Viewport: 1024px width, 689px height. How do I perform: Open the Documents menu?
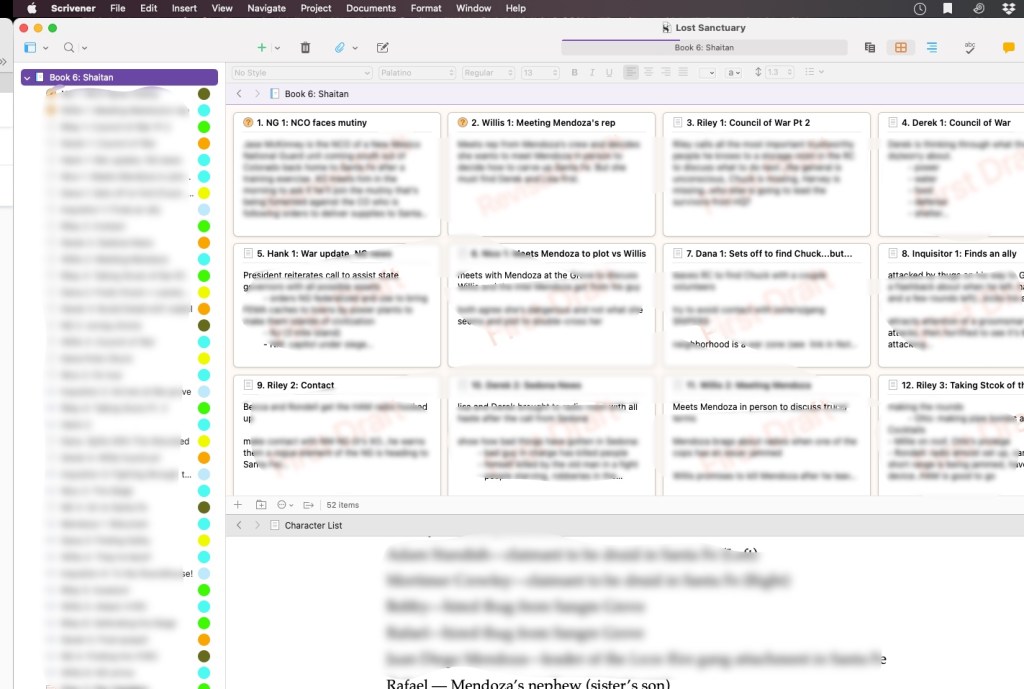(371, 8)
